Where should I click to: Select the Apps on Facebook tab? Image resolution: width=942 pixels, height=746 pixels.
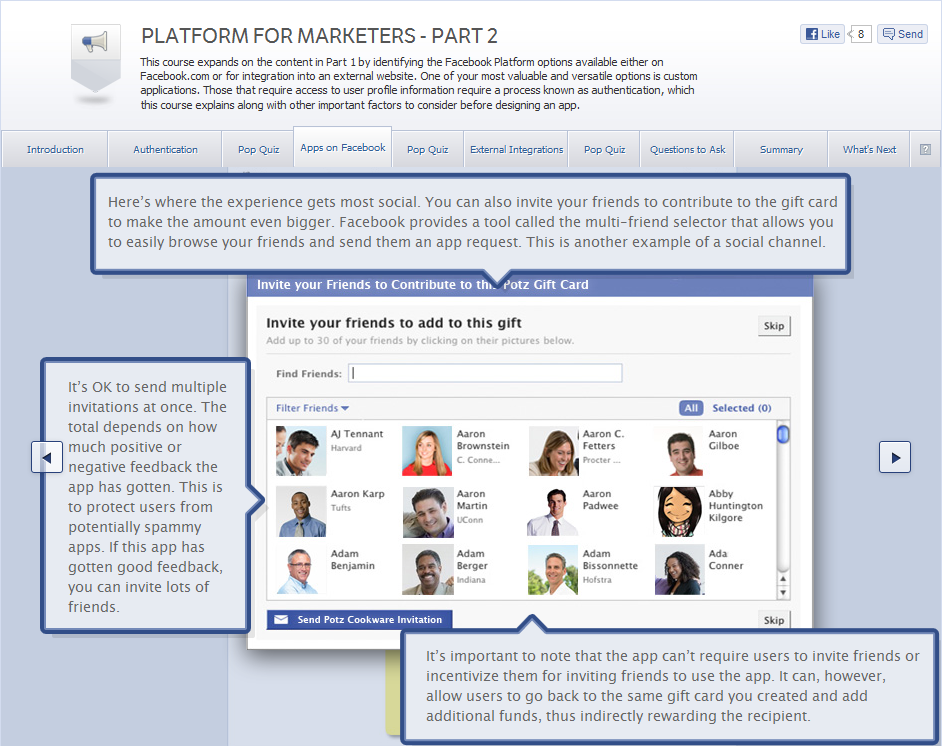coord(342,147)
